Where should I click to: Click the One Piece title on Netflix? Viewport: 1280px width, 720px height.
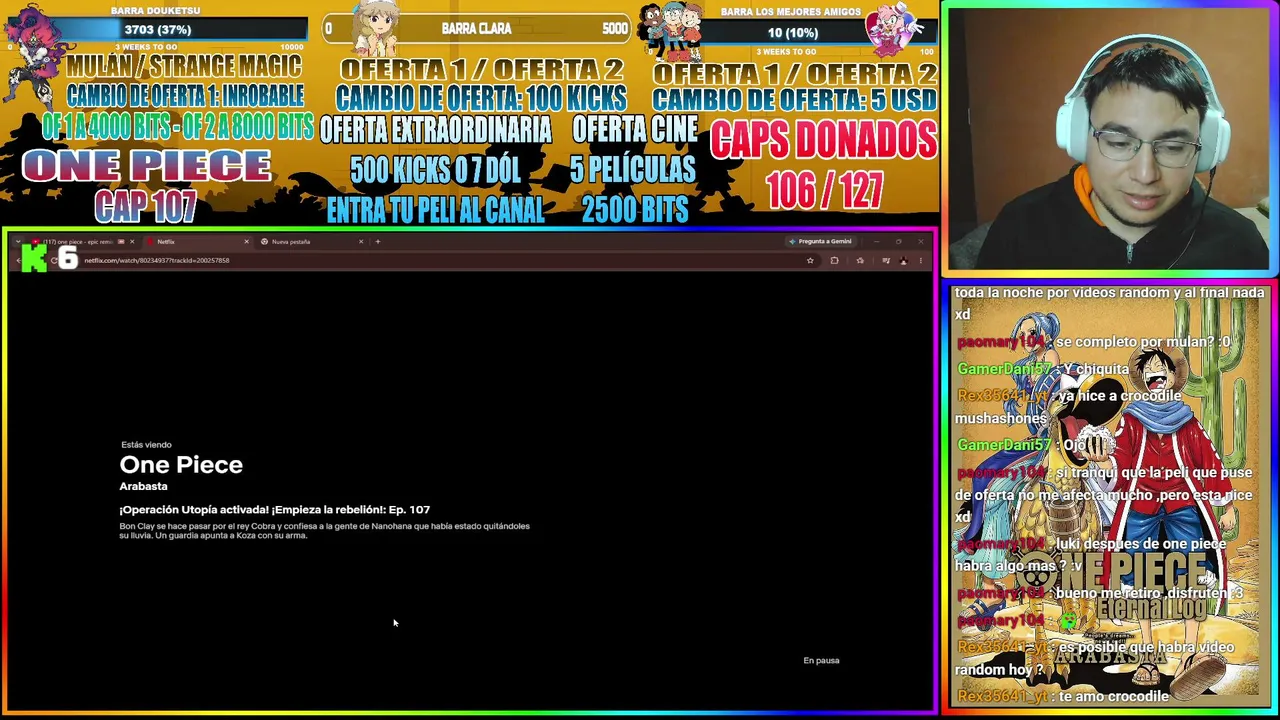point(181,465)
